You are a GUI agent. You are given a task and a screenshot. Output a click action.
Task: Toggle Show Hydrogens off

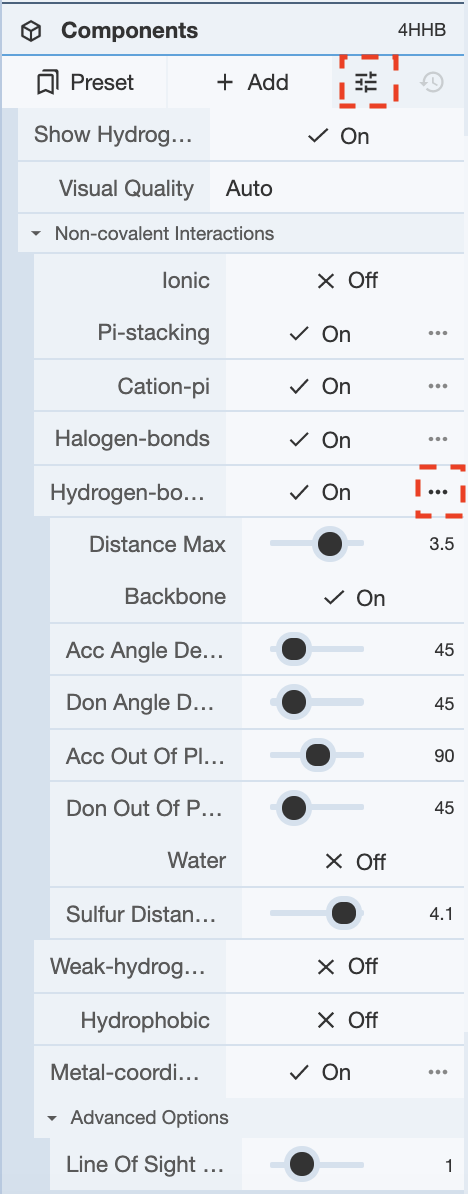coord(336,136)
